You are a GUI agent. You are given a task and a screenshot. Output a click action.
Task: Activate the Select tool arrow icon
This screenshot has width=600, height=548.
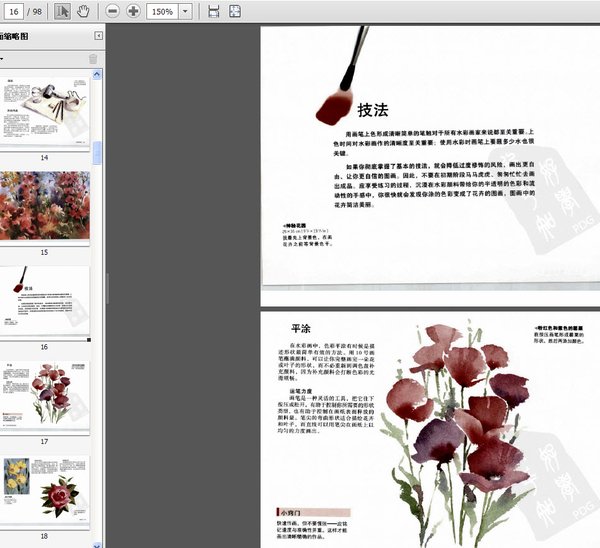(x=62, y=11)
